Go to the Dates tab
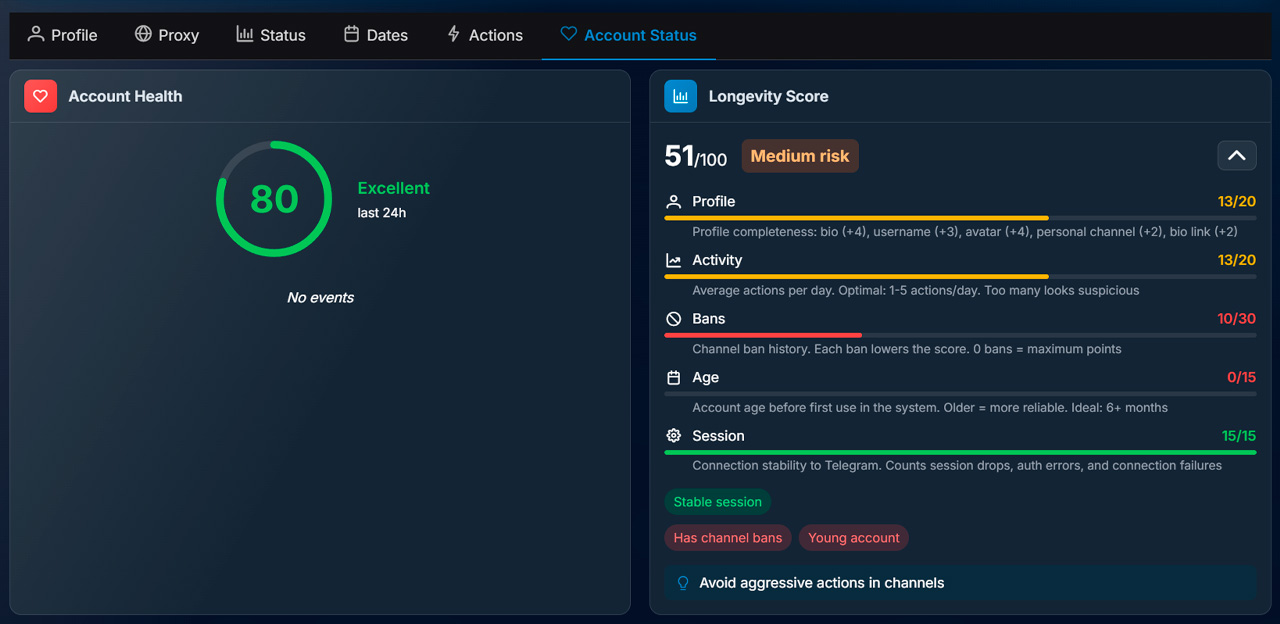 376,35
